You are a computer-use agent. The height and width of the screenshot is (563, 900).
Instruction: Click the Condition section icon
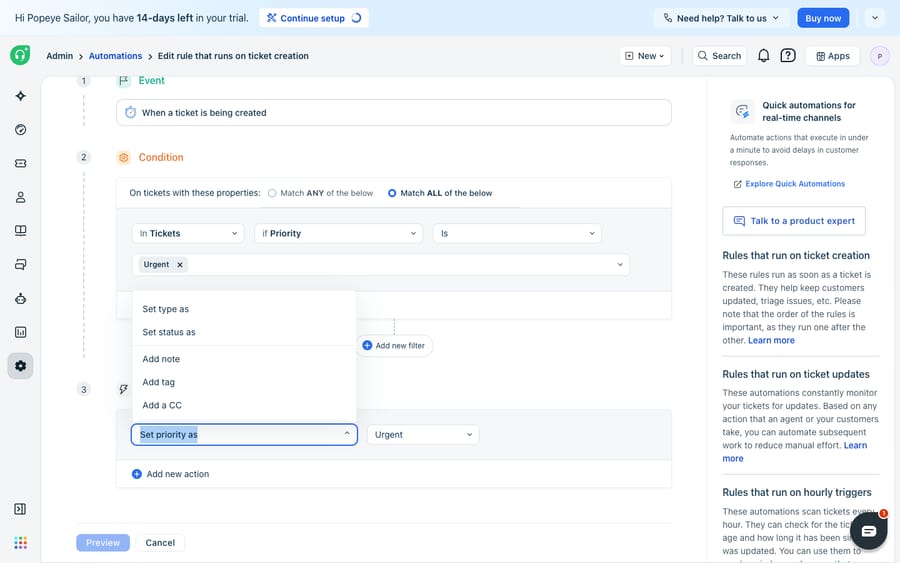point(123,157)
